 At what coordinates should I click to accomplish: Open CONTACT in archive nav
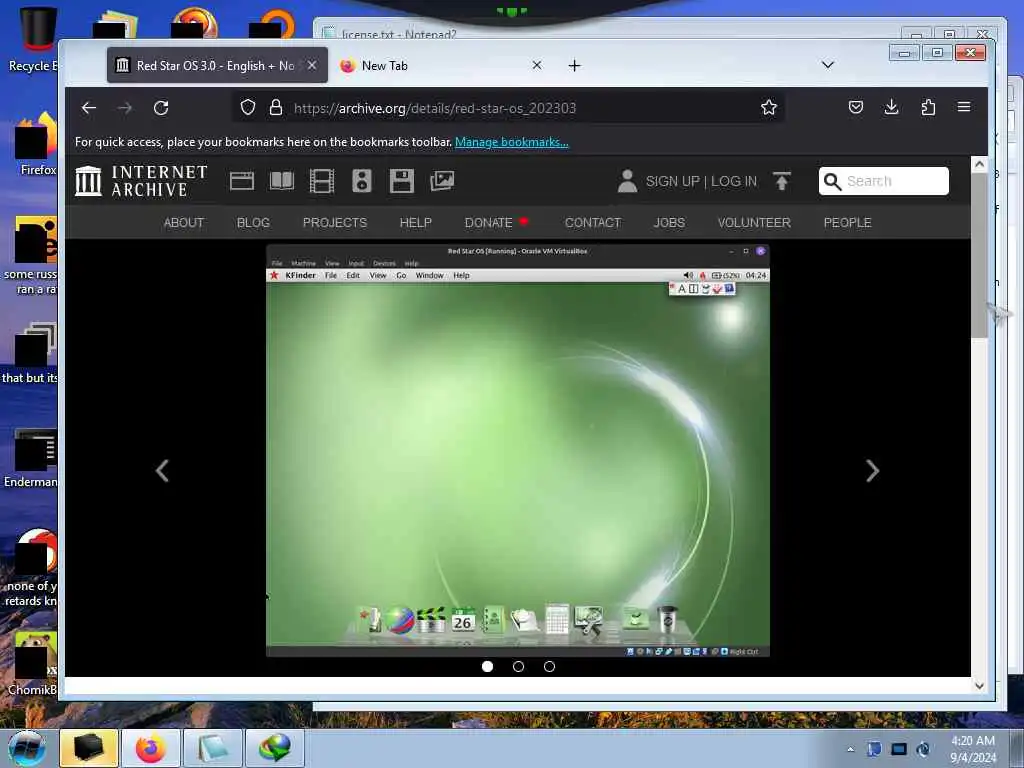(592, 223)
